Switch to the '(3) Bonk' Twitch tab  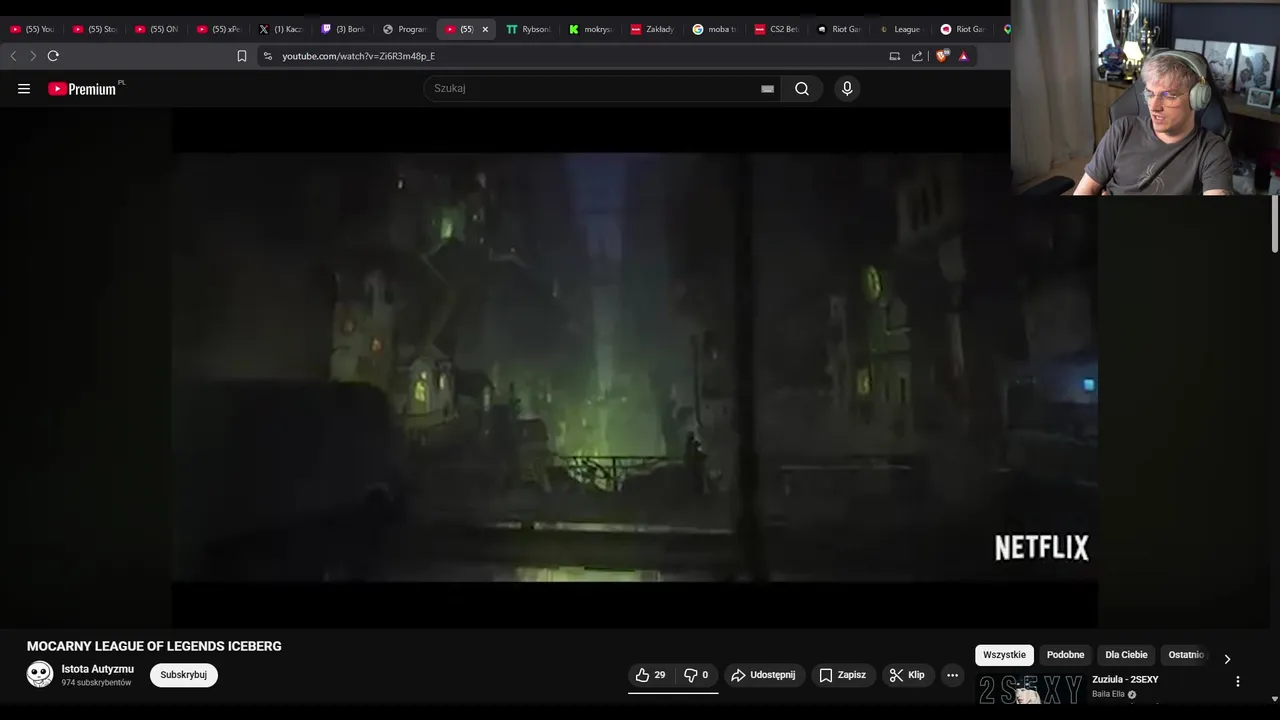343,29
